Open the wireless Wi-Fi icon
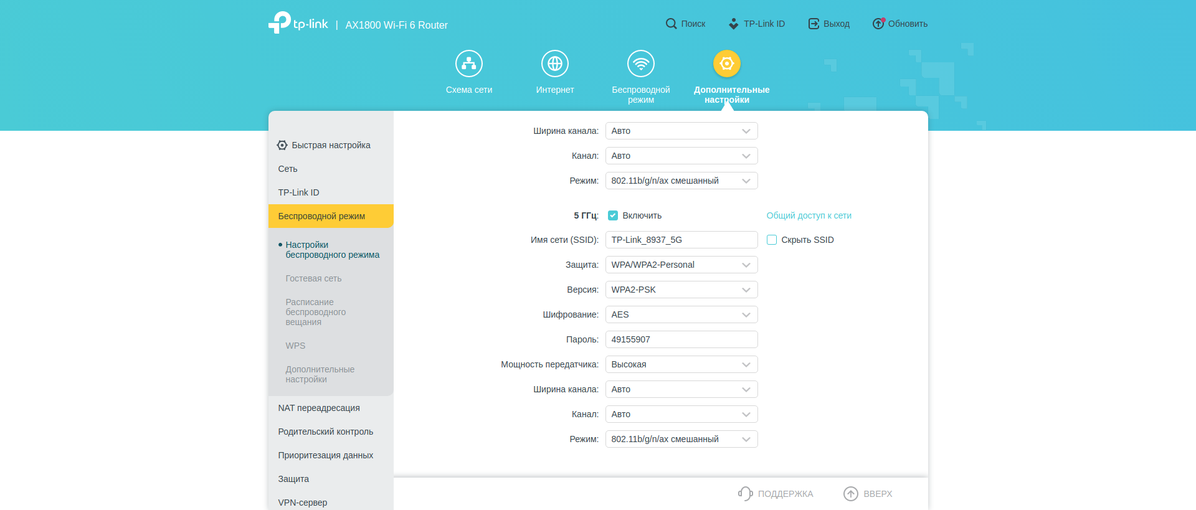This screenshot has height=510, width=1196. click(x=641, y=63)
